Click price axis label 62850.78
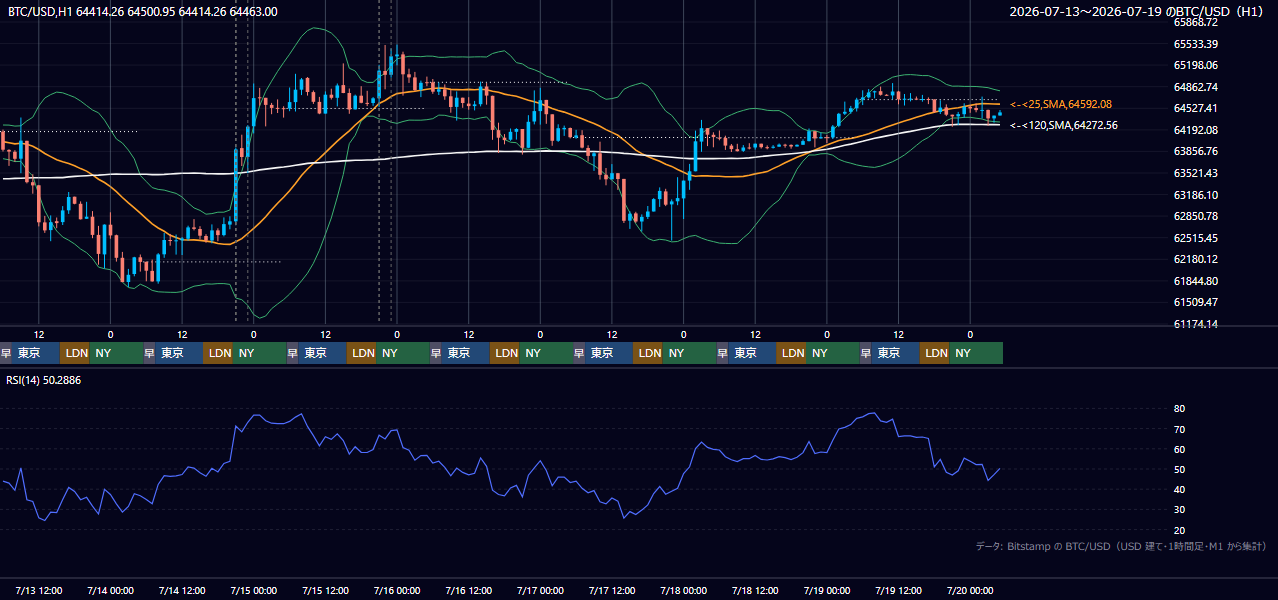 (1195, 216)
